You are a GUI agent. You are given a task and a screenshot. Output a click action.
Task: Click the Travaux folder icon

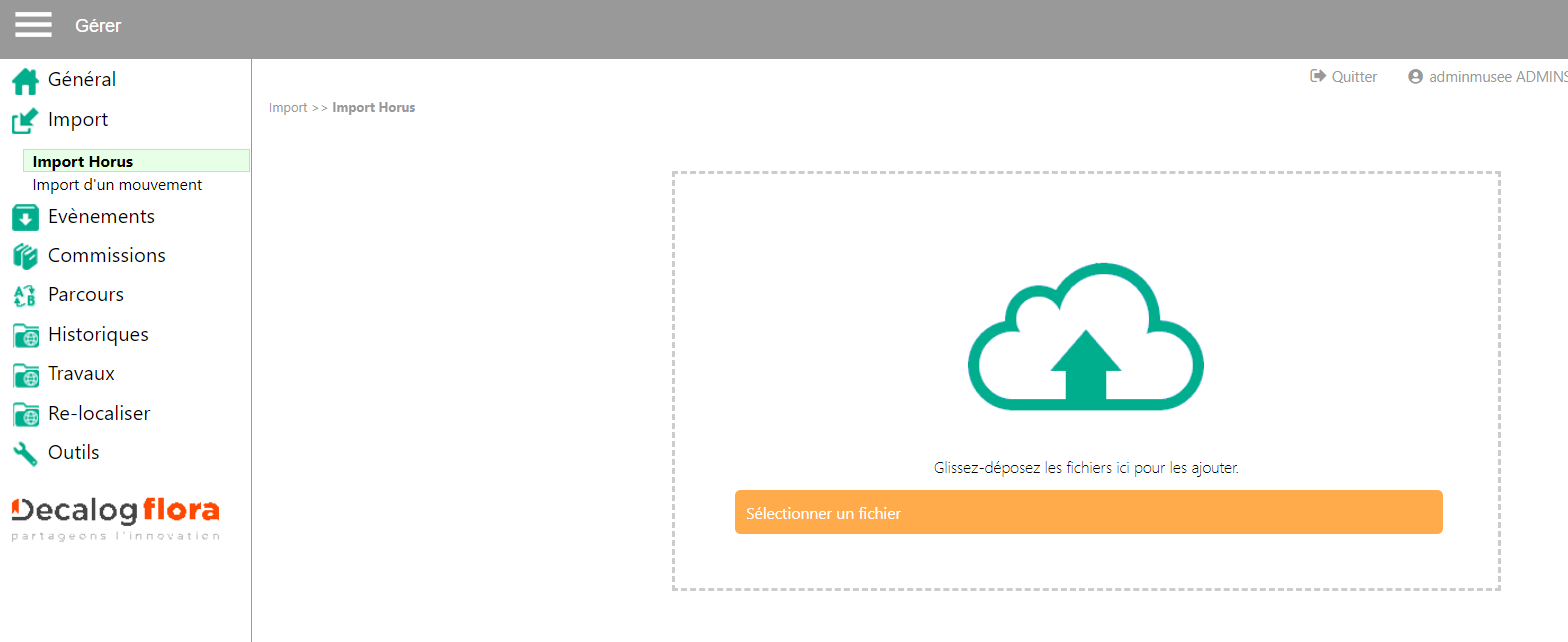25,375
